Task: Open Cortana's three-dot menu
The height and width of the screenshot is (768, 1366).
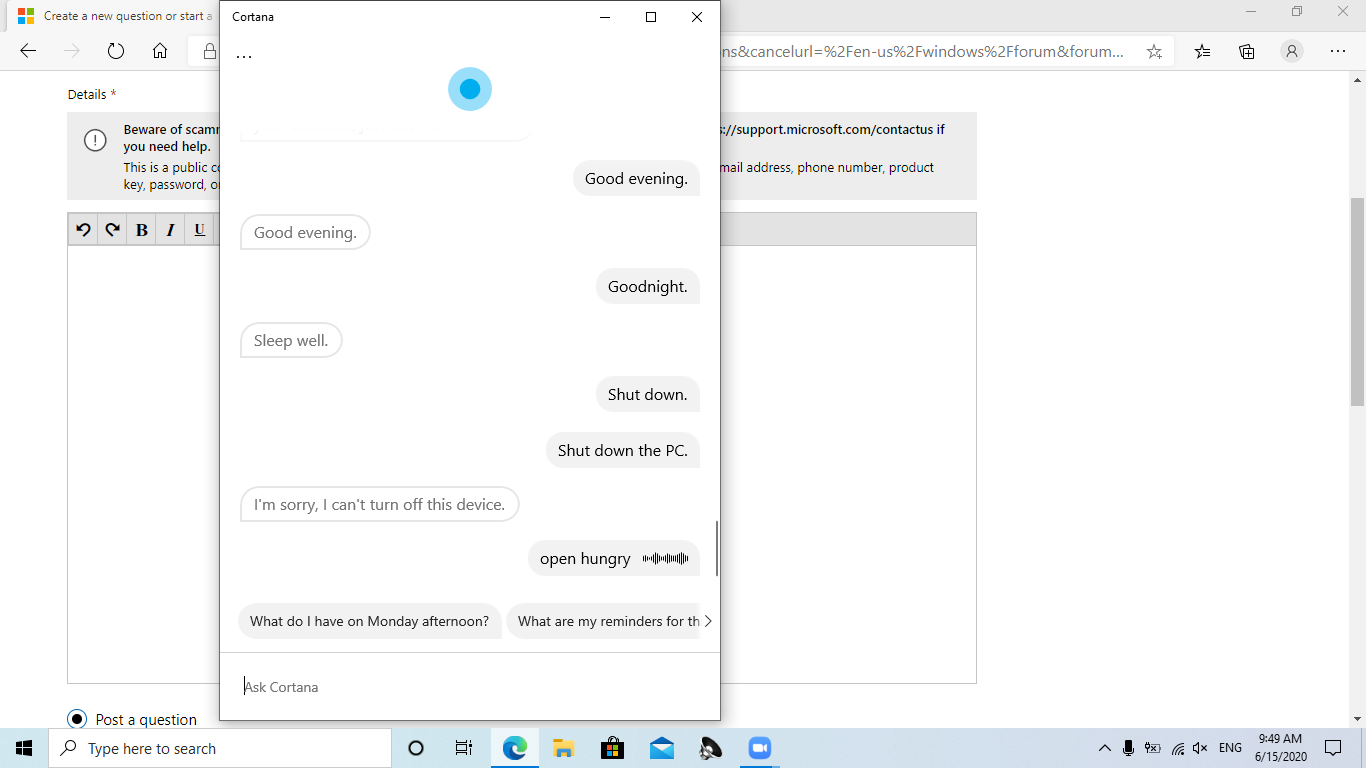Action: [244, 56]
